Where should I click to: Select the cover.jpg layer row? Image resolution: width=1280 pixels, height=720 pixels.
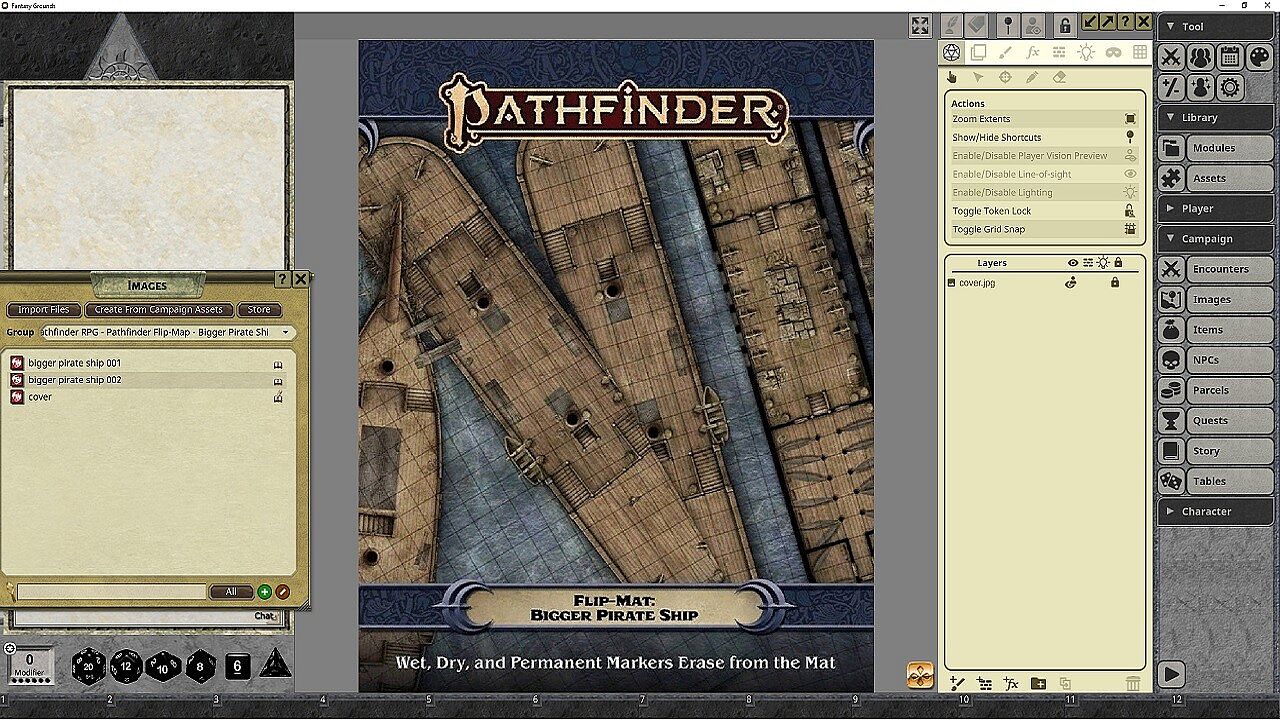(1044, 283)
